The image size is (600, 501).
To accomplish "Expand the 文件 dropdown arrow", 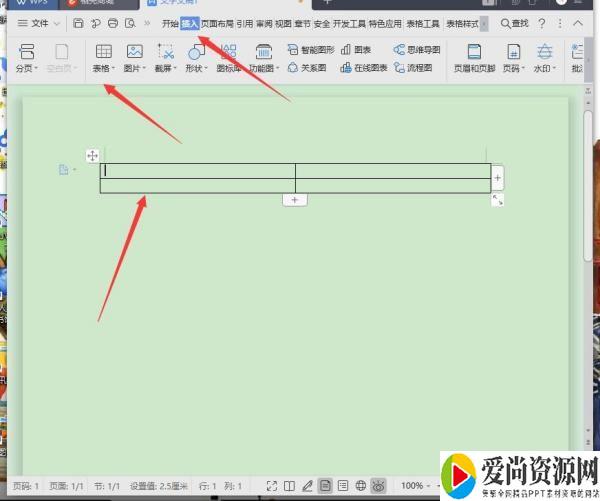I will point(57,24).
